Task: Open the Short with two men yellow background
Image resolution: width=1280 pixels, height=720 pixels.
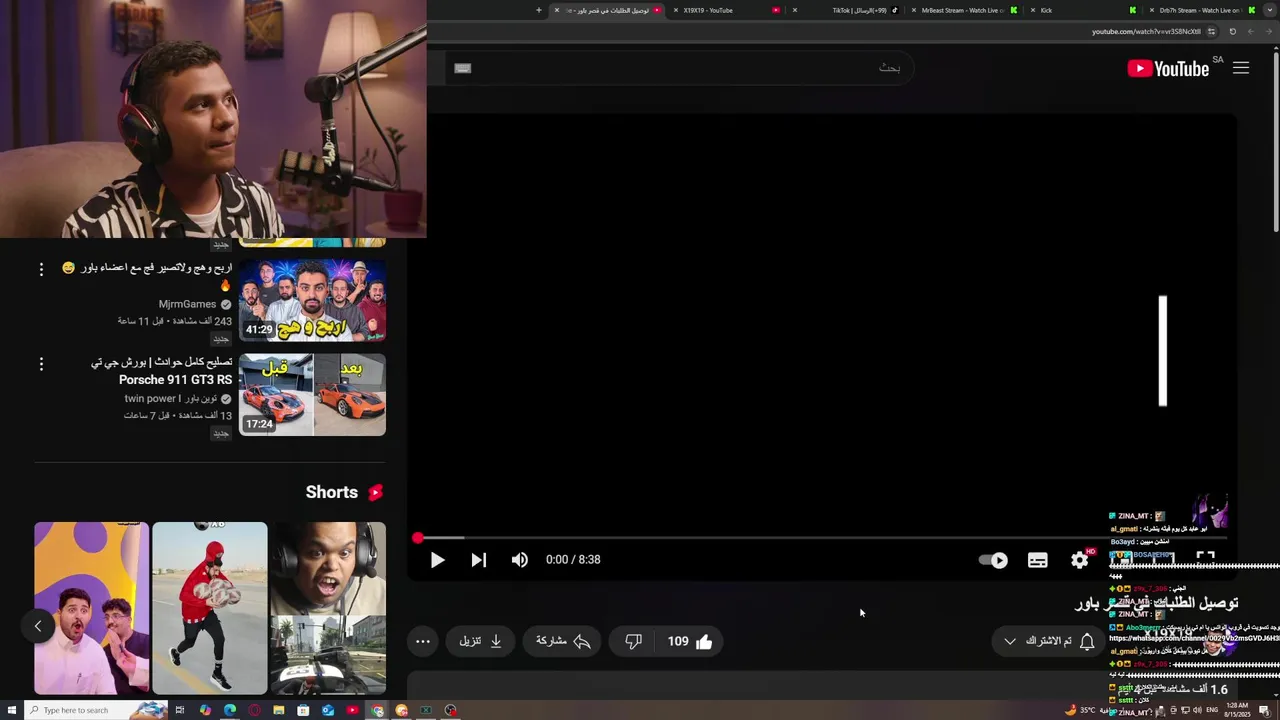Action: pos(91,608)
